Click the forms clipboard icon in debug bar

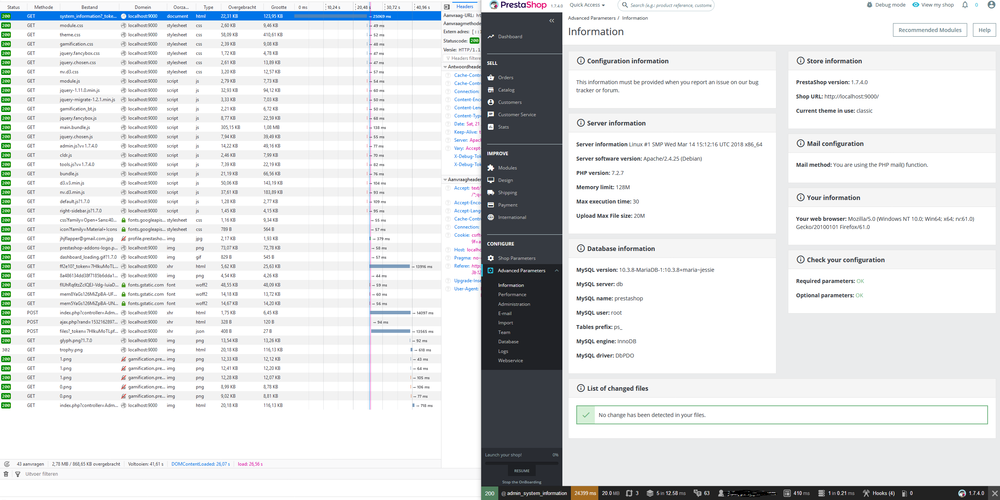[x=629, y=493]
